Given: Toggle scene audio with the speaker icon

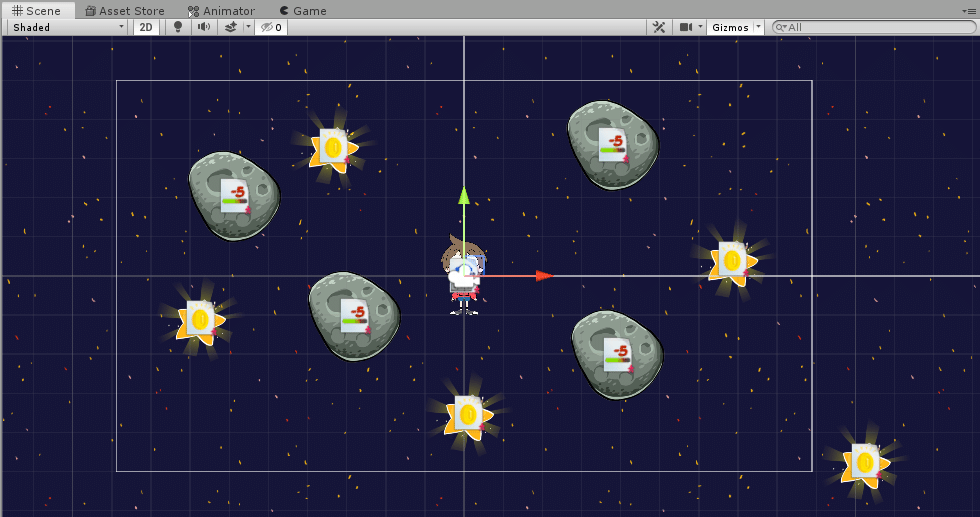Looking at the screenshot, I should coord(204,27).
